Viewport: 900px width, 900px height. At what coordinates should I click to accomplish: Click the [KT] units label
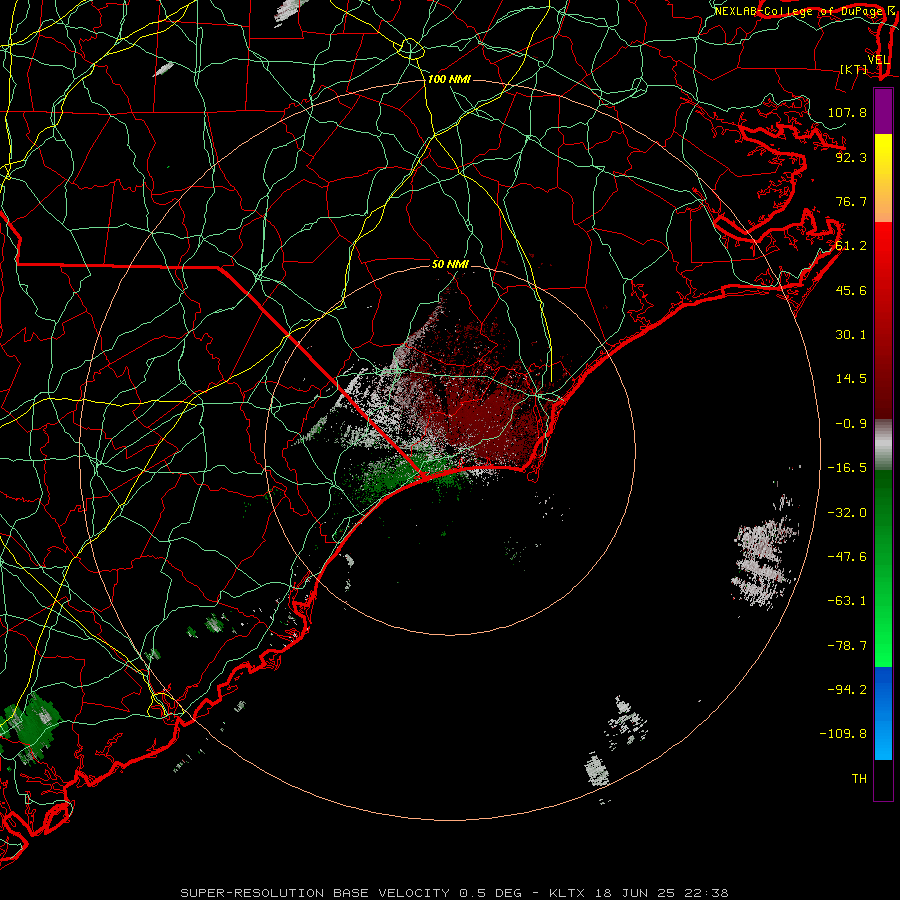854,69
